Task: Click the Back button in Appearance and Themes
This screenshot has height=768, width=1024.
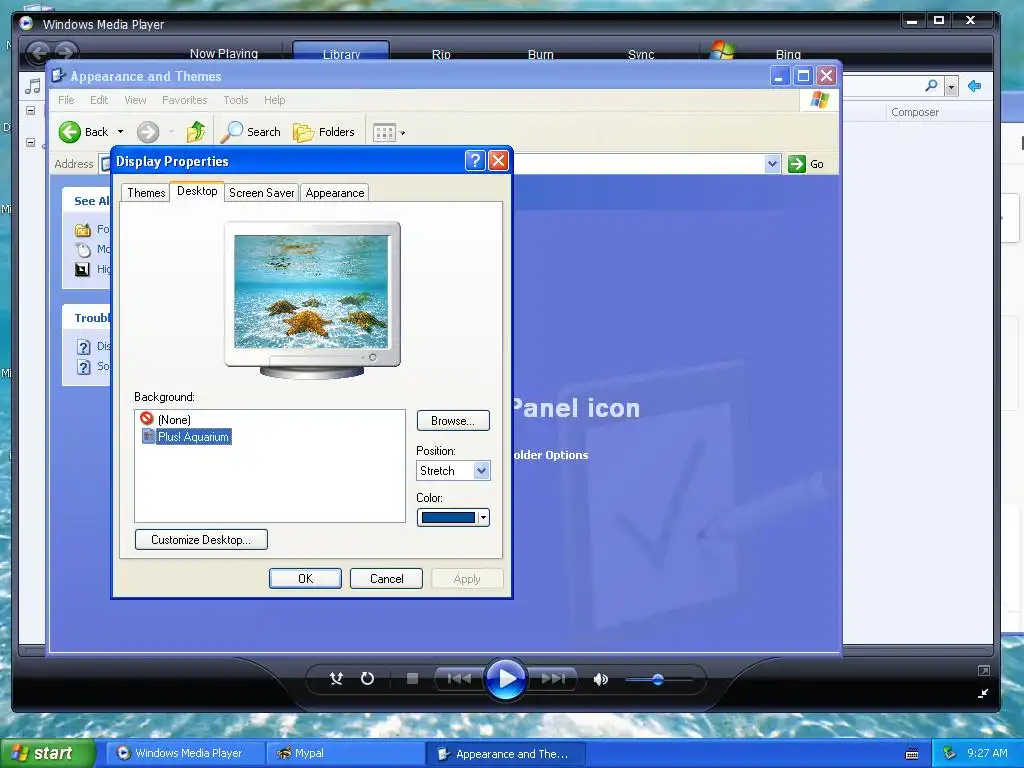Action: 83,132
